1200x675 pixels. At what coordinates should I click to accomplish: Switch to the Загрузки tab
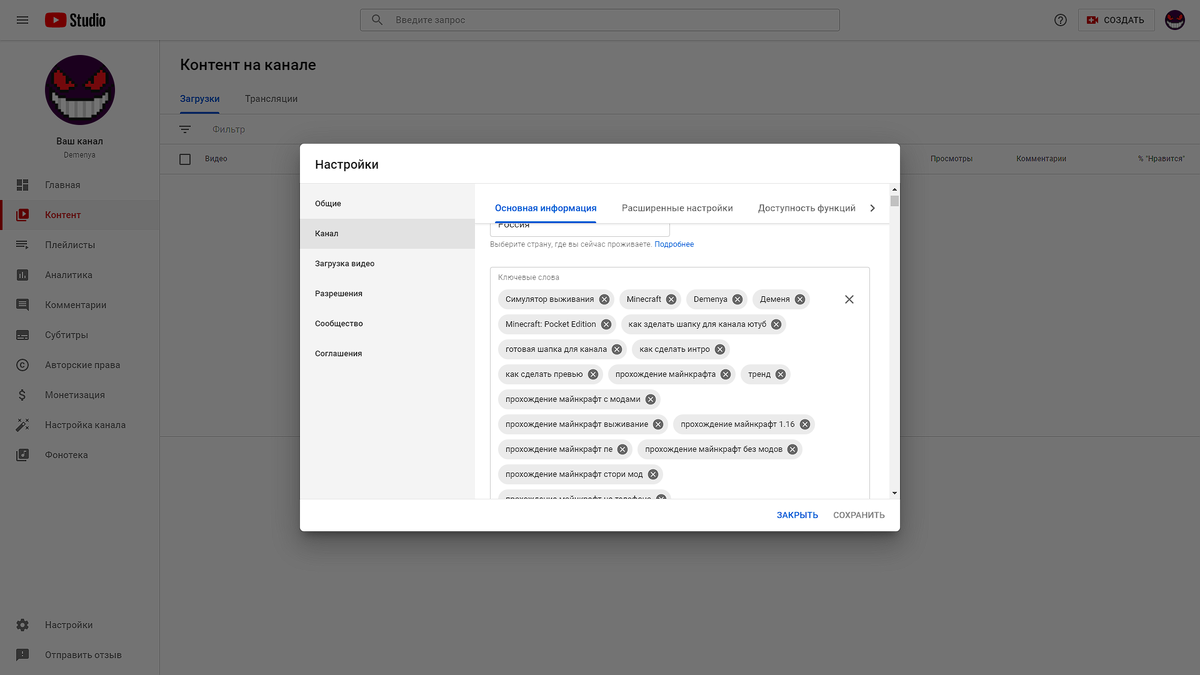tap(200, 99)
